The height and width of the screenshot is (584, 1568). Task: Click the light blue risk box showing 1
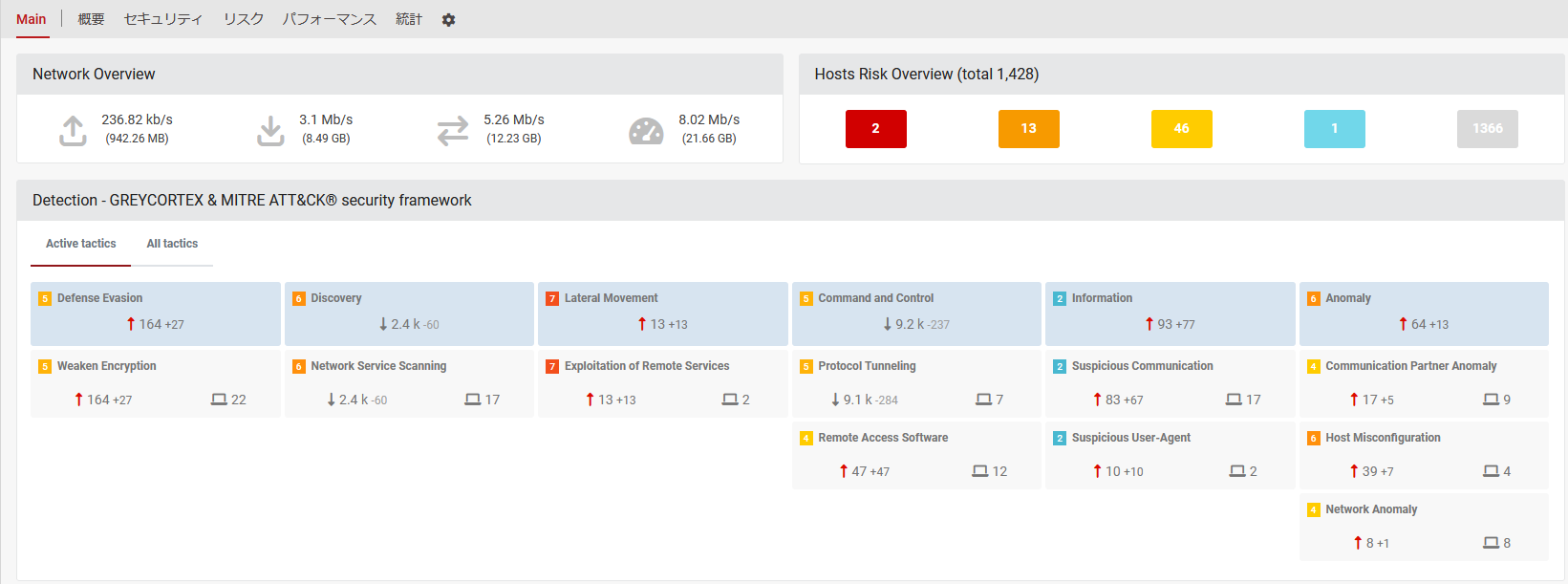pyautogui.click(x=1334, y=129)
